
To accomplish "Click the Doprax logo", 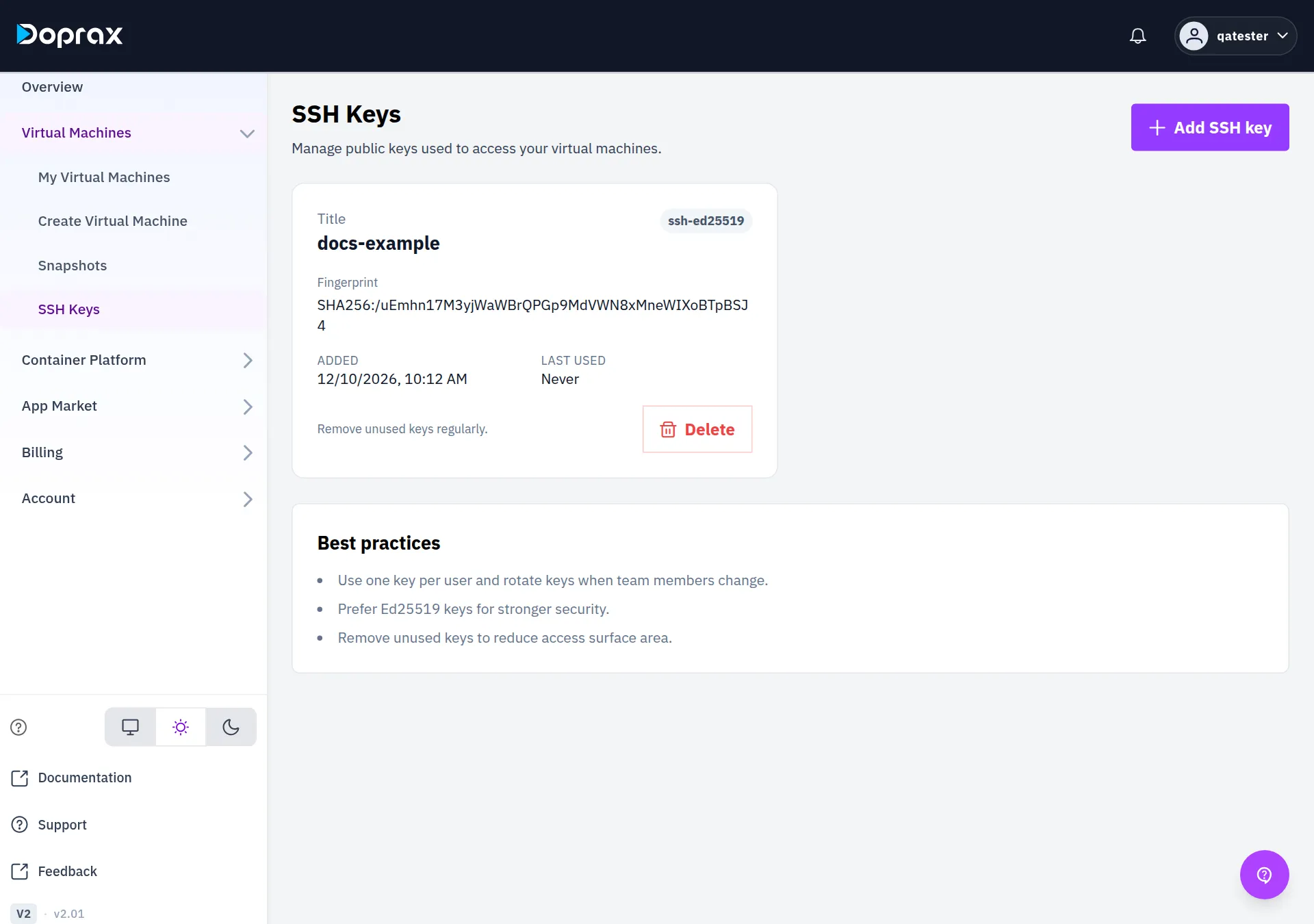I will [x=70, y=35].
